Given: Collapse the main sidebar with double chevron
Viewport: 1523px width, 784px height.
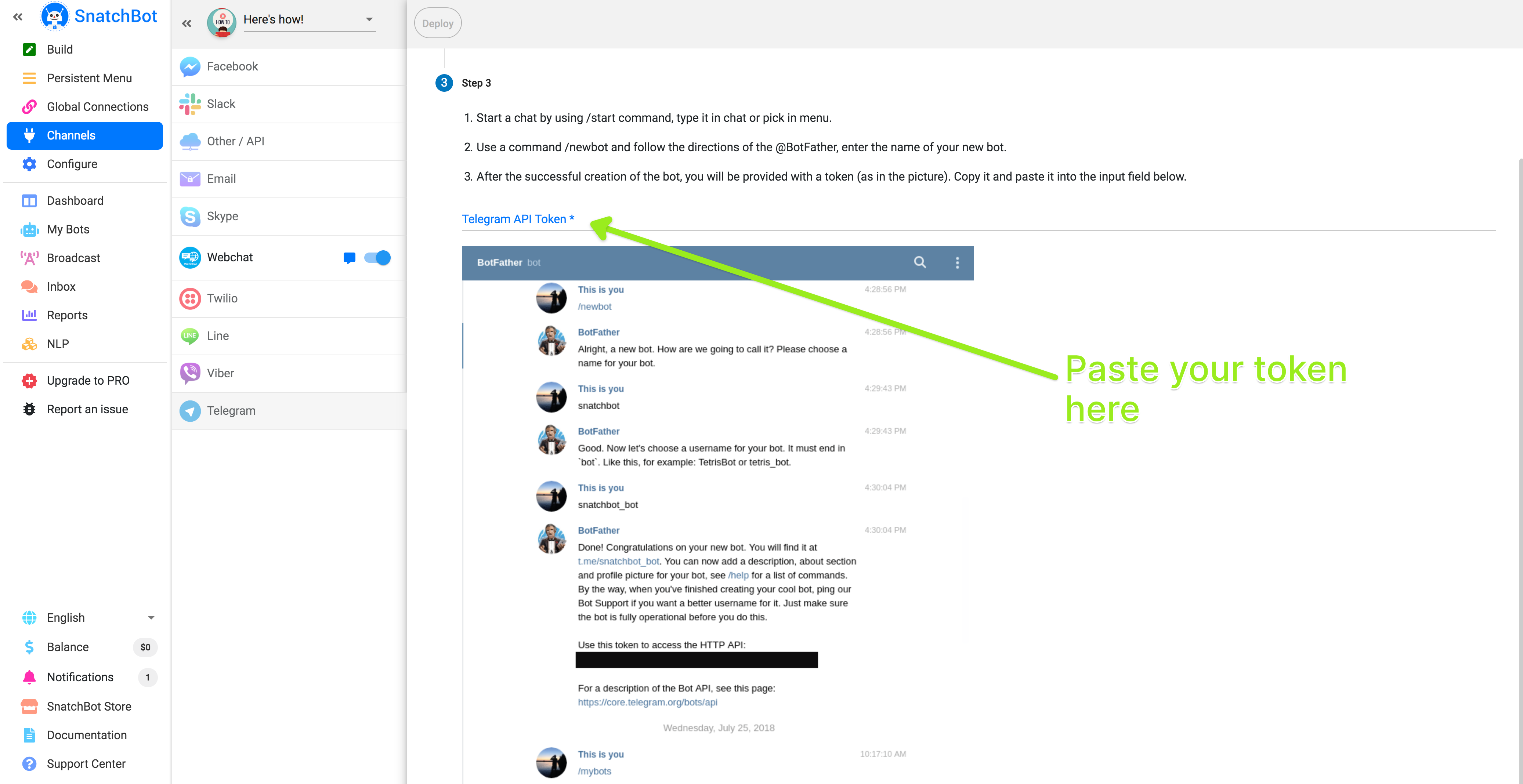Looking at the screenshot, I should pyautogui.click(x=18, y=17).
